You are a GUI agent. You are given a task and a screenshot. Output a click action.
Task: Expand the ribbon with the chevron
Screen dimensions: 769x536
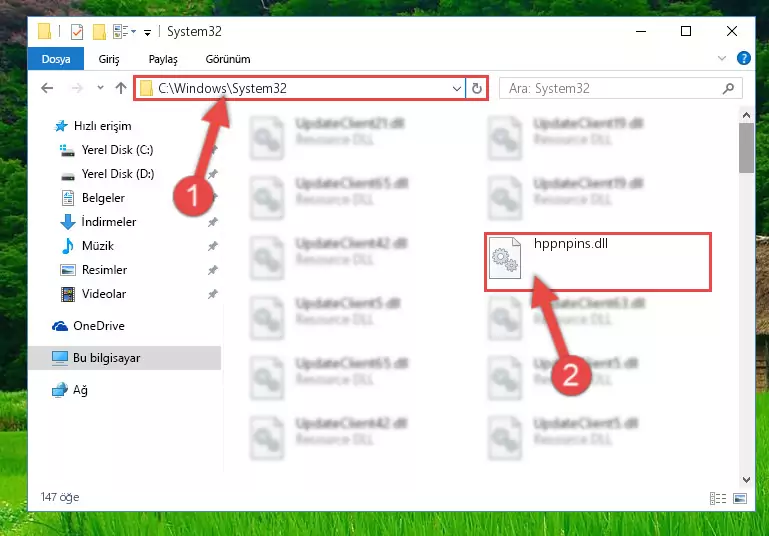[721, 58]
